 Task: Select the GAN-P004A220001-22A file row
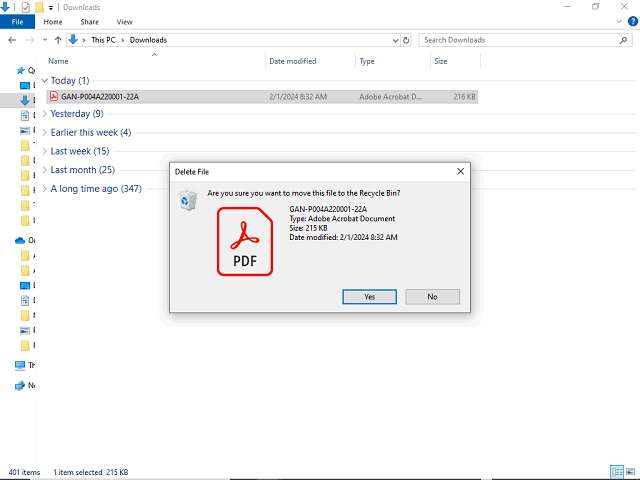pyautogui.click(x=262, y=97)
